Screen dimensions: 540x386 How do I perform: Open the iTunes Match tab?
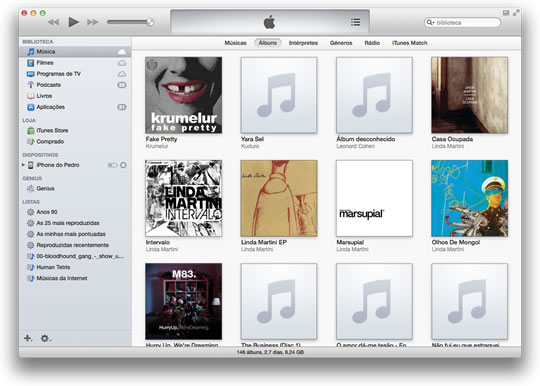click(409, 43)
